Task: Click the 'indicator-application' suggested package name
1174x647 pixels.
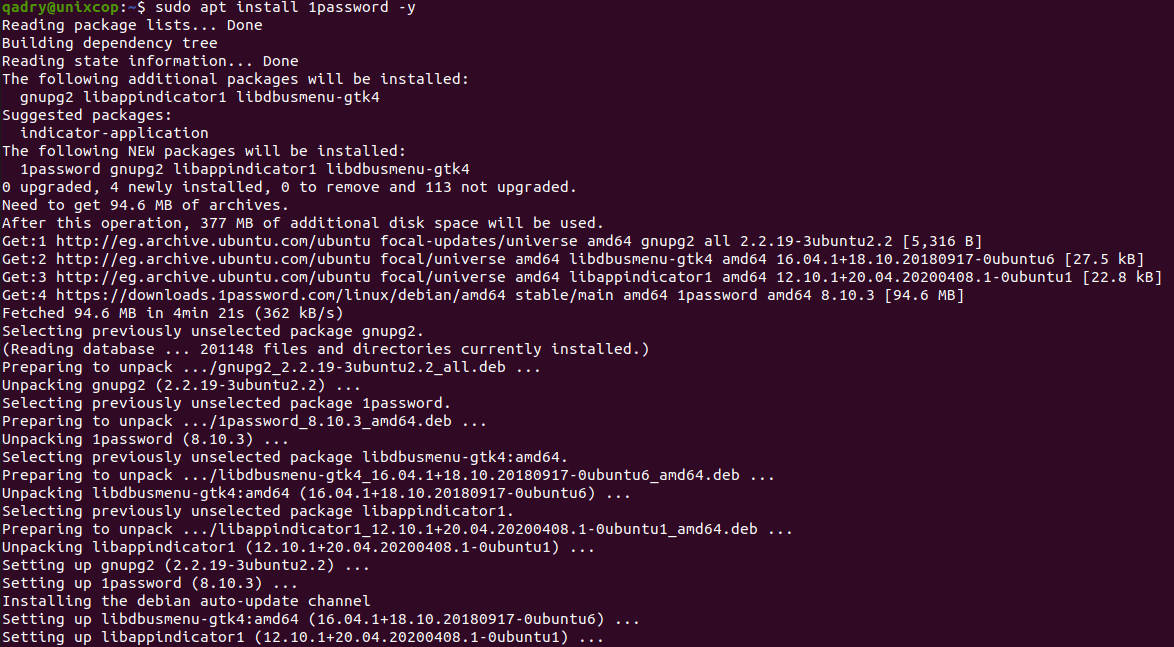Action: [x=114, y=133]
